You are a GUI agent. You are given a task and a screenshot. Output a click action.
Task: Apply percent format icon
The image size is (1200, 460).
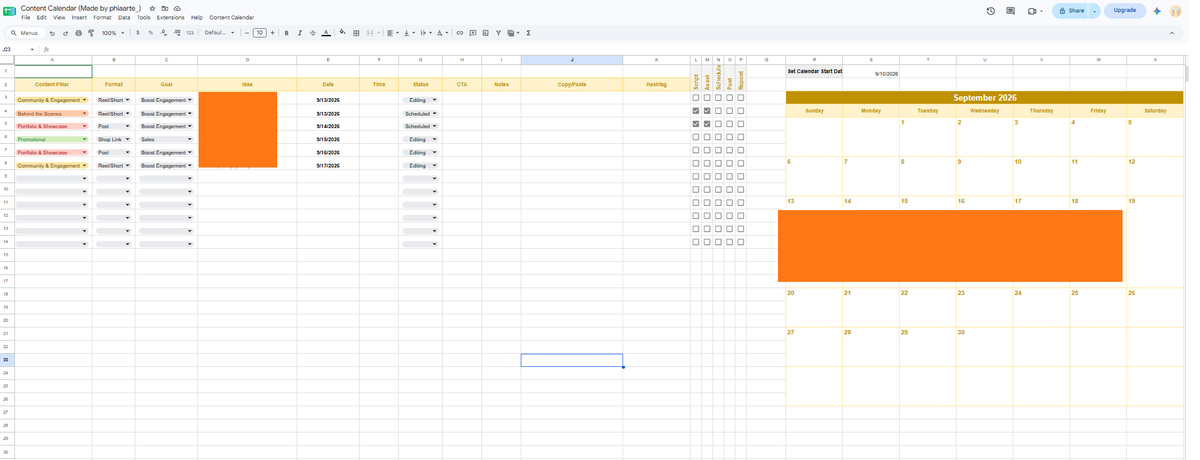(x=150, y=33)
